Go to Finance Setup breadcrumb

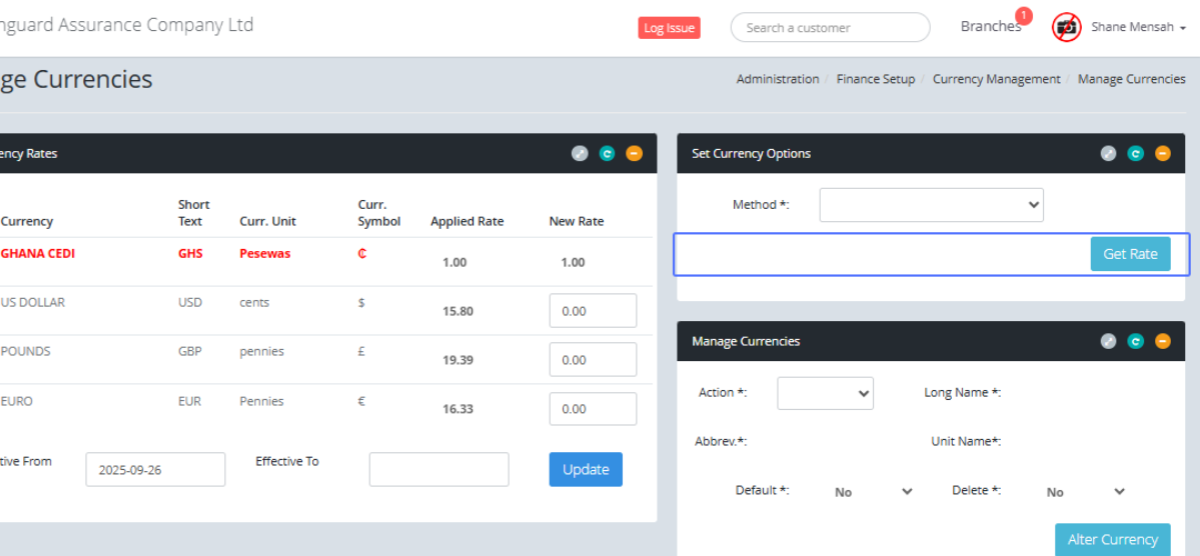click(875, 79)
